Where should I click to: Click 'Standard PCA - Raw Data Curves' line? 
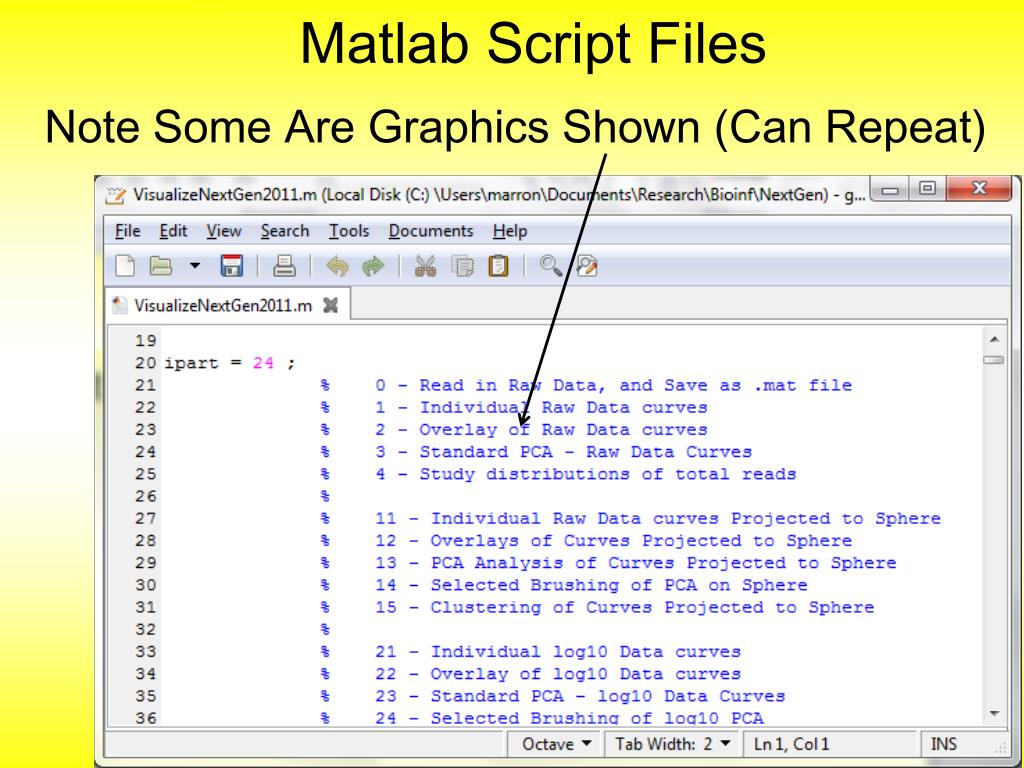(x=564, y=452)
